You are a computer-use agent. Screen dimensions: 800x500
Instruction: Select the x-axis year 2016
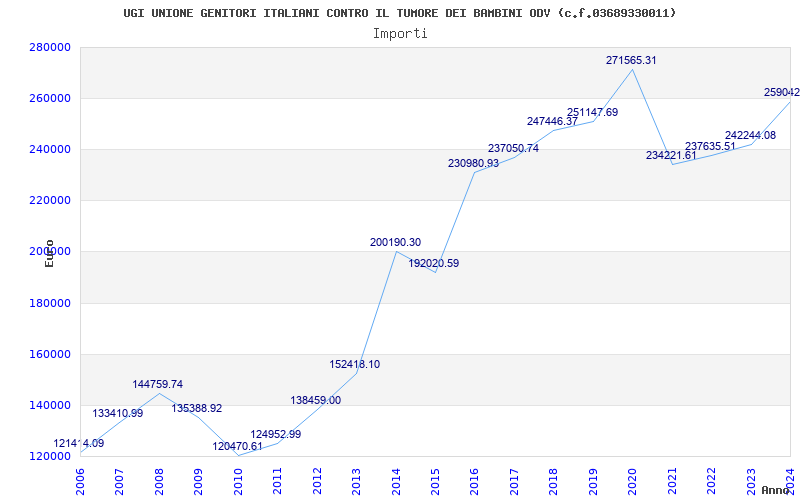[474, 481]
